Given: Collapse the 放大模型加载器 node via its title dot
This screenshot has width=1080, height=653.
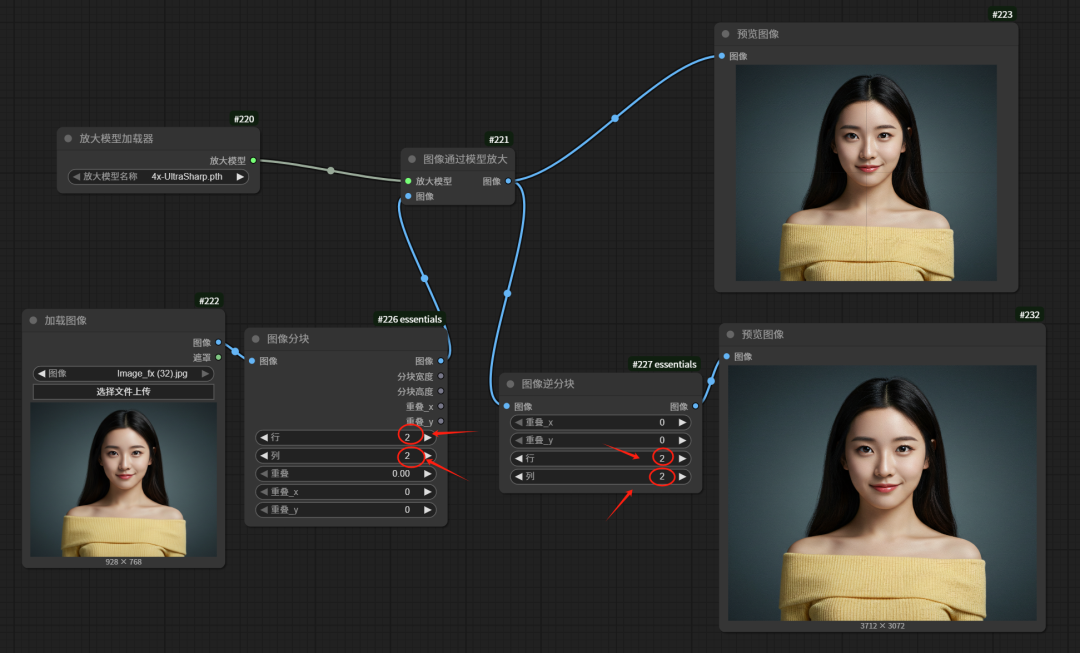Looking at the screenshot, I should 68,139.
